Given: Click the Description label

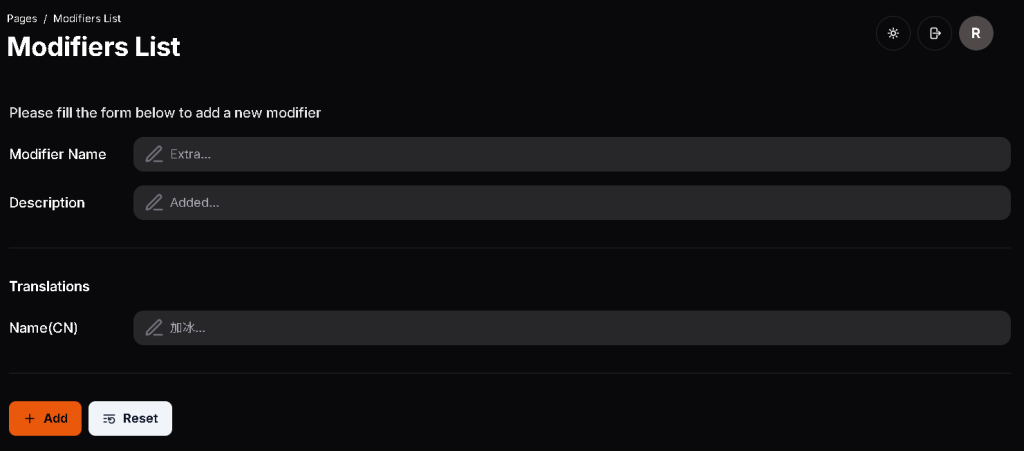Looking at the screenshot, I should pyautogui.click(x=47, y=202).
